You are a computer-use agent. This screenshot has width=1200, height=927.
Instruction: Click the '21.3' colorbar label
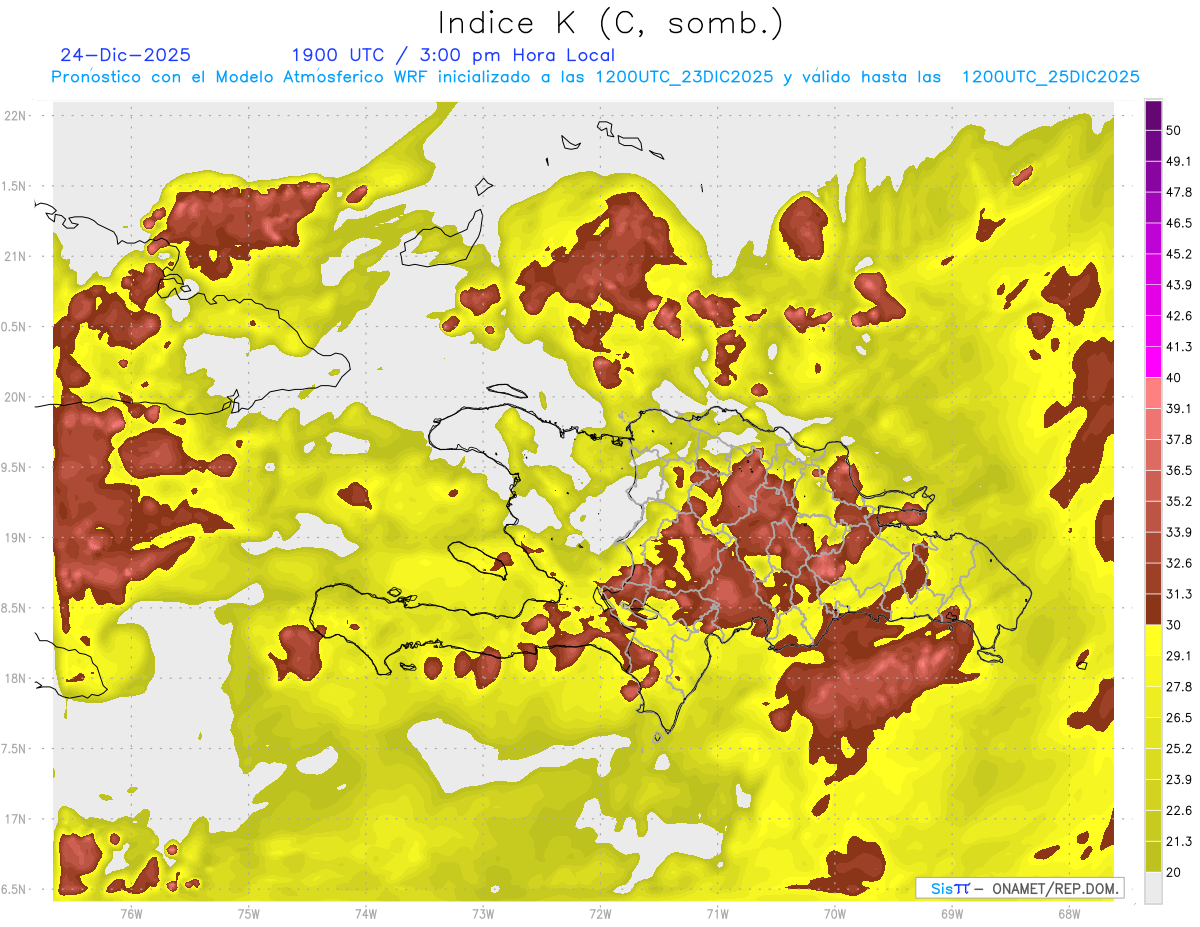1179,842
